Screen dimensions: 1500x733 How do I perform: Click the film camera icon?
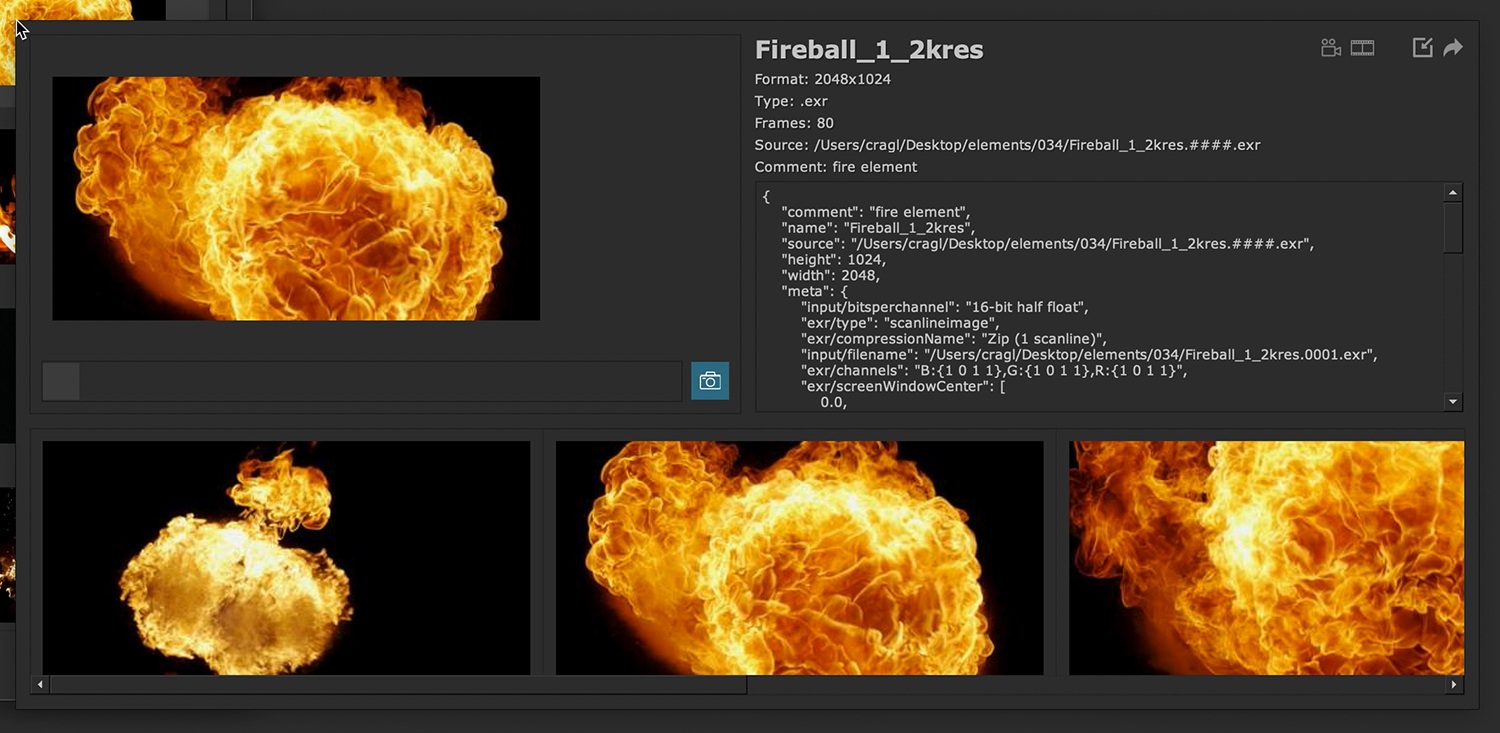click(x=1330, y=48)
